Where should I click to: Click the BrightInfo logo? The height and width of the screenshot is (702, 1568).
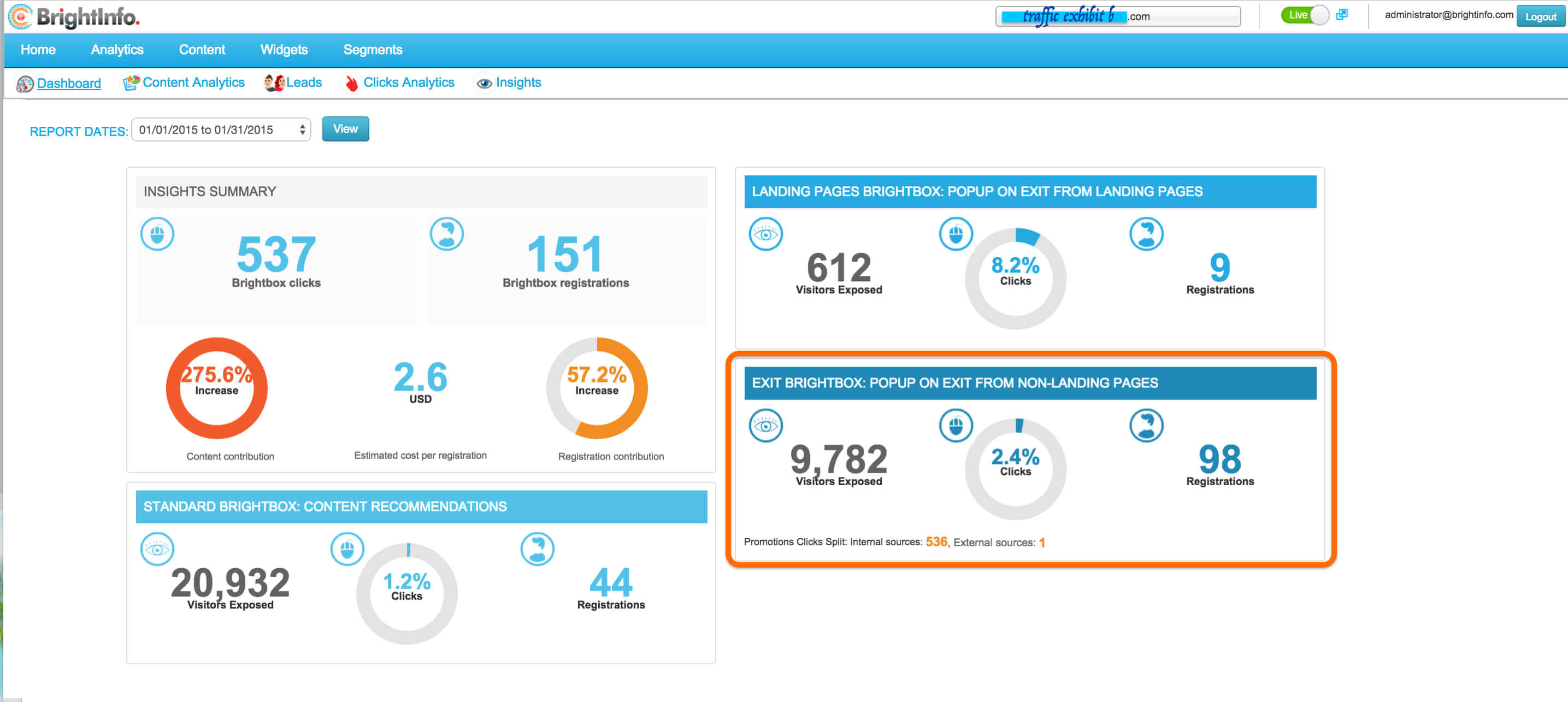pos(74,16)
